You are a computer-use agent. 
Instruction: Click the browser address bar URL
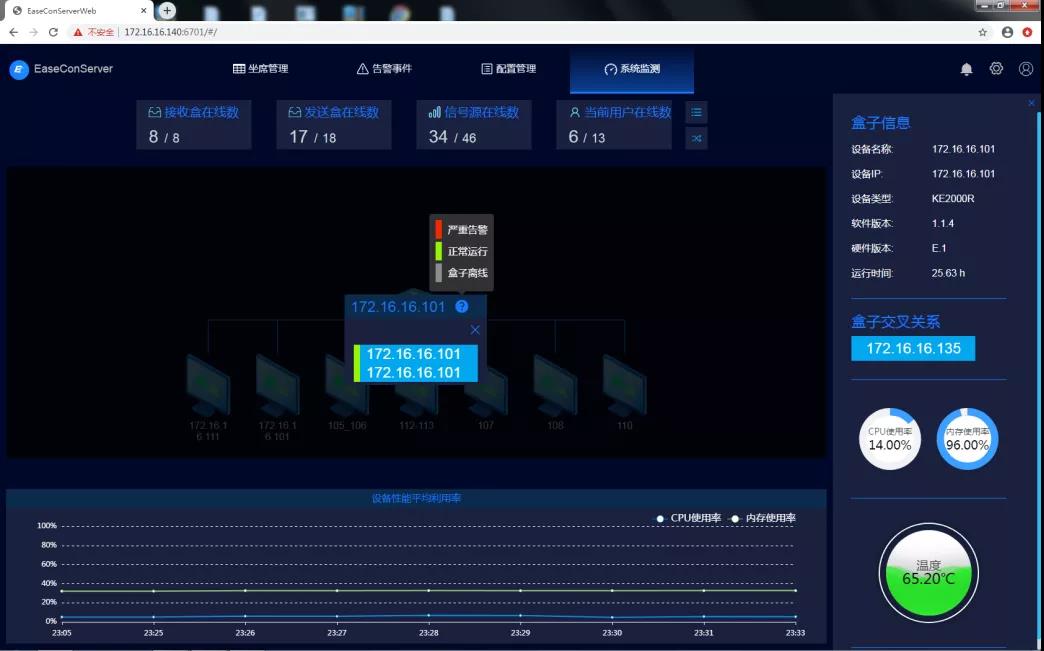[x=170, y=32]
